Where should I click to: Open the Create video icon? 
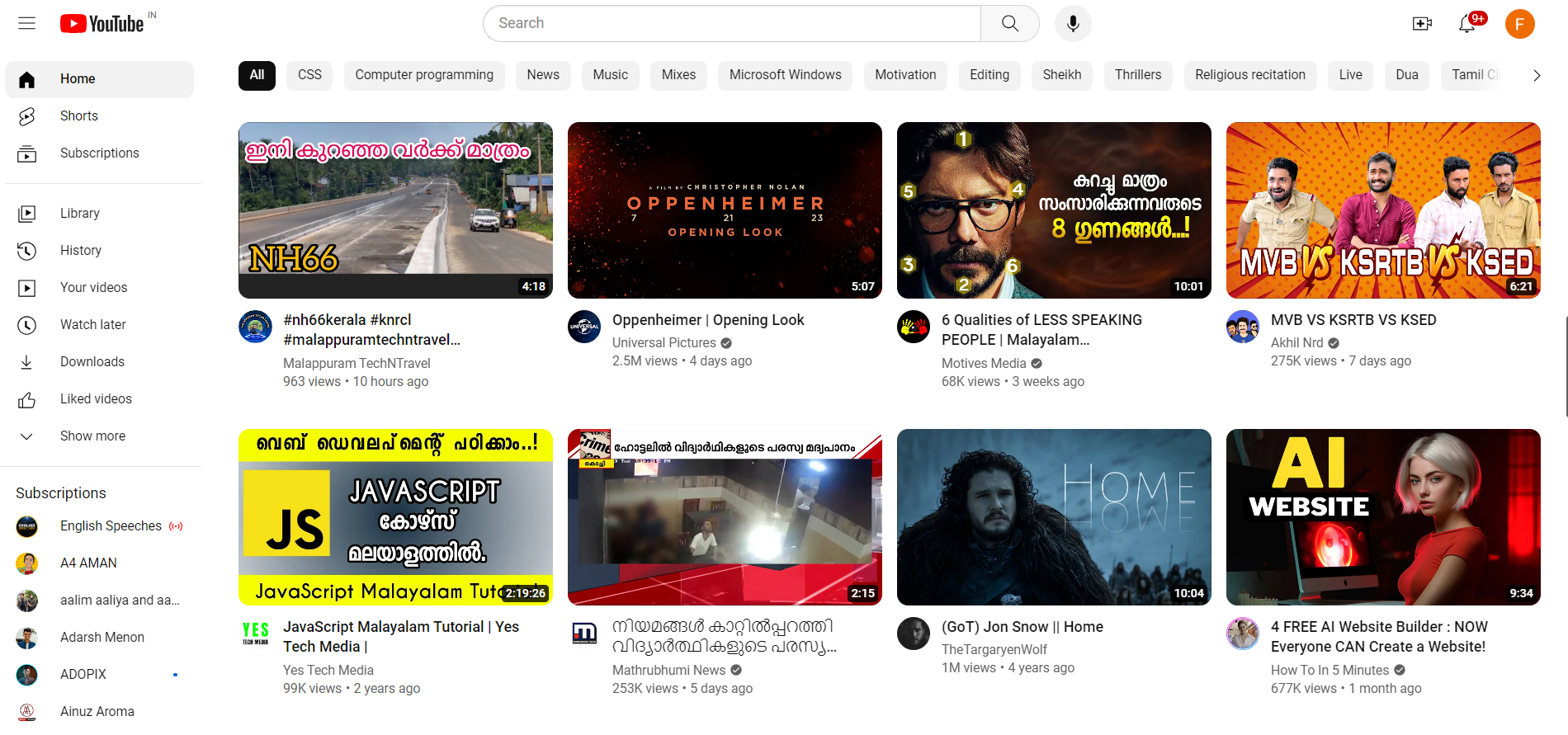click(x=1422, y=24)
